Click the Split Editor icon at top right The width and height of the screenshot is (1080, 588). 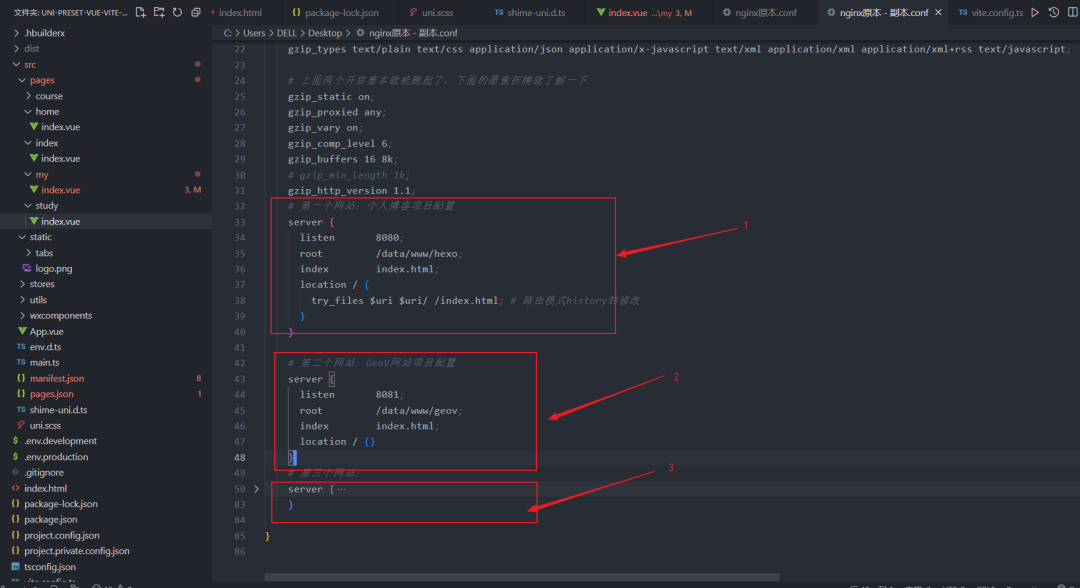coord(1073,13)
